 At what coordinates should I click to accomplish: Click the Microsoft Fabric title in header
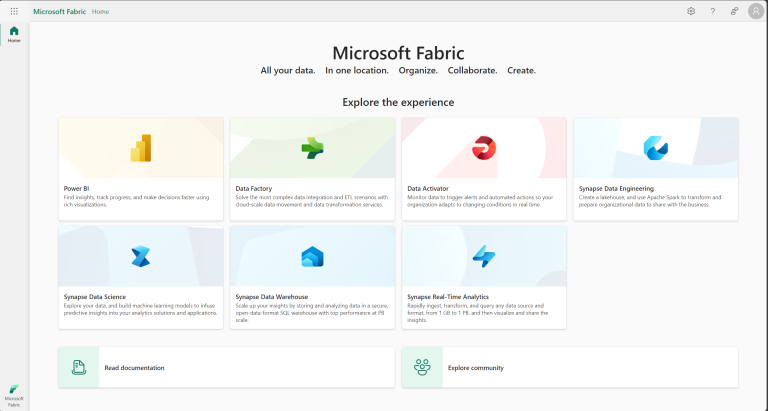tap(60, 11)
